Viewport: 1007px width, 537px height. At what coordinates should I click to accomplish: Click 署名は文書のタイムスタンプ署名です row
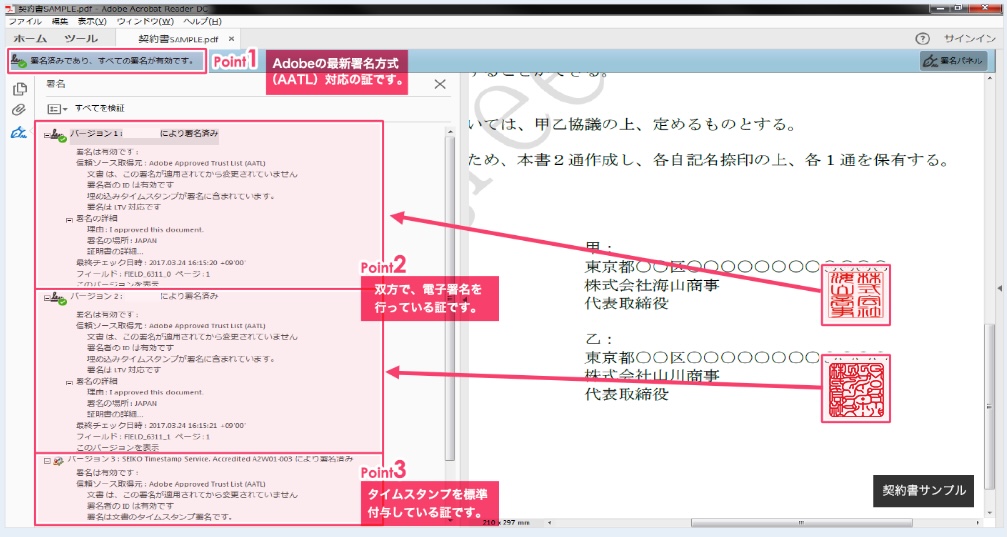[159, 517]
